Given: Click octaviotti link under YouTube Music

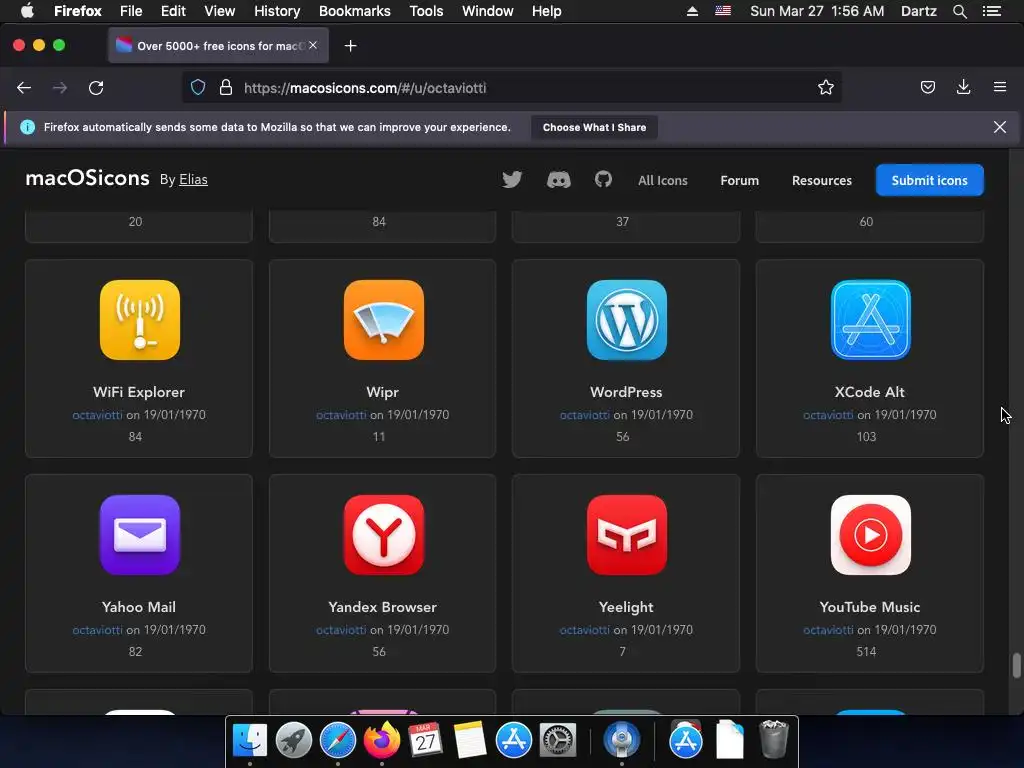Looking at the screenshot, I should tap(828, 630).
